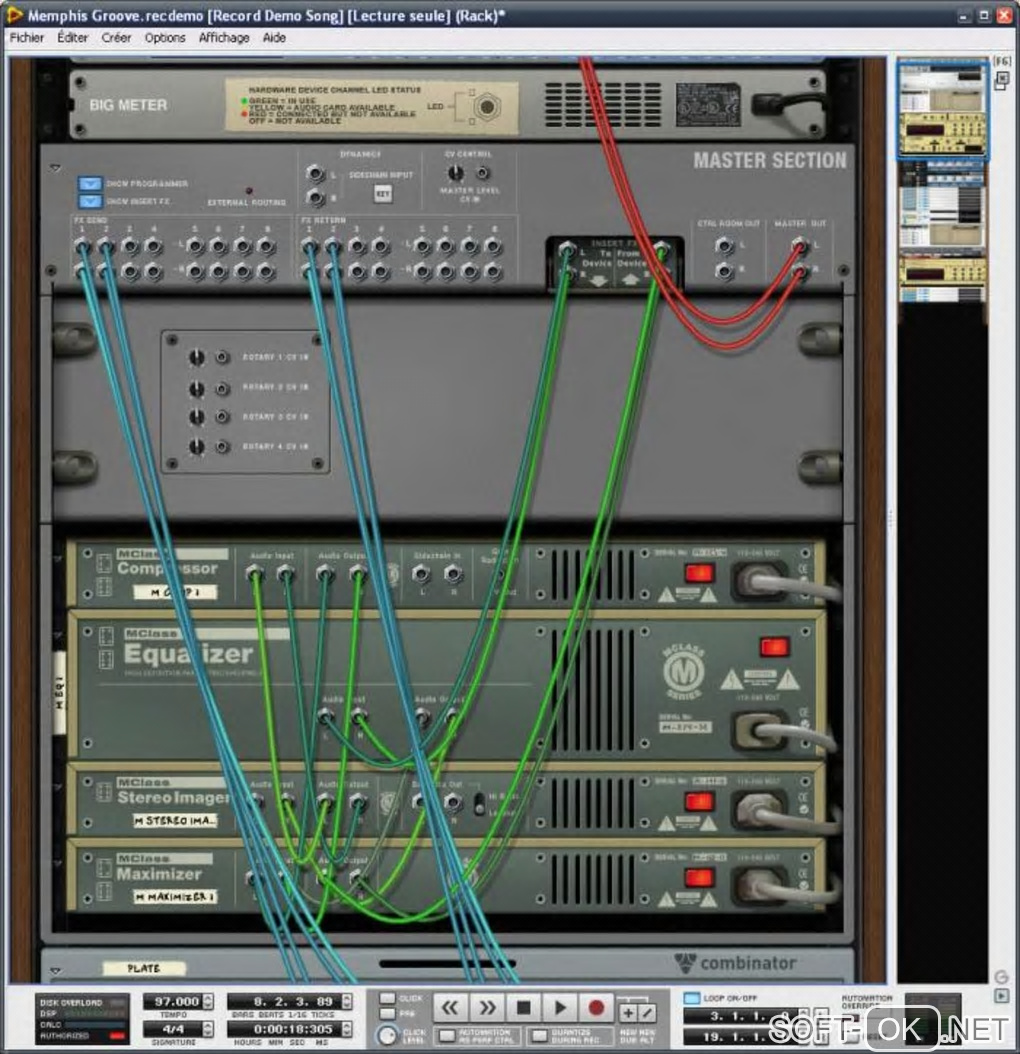
Task: Toggle the Stereo Imager Hi/Lo band switch
Action: coord(479,803)
